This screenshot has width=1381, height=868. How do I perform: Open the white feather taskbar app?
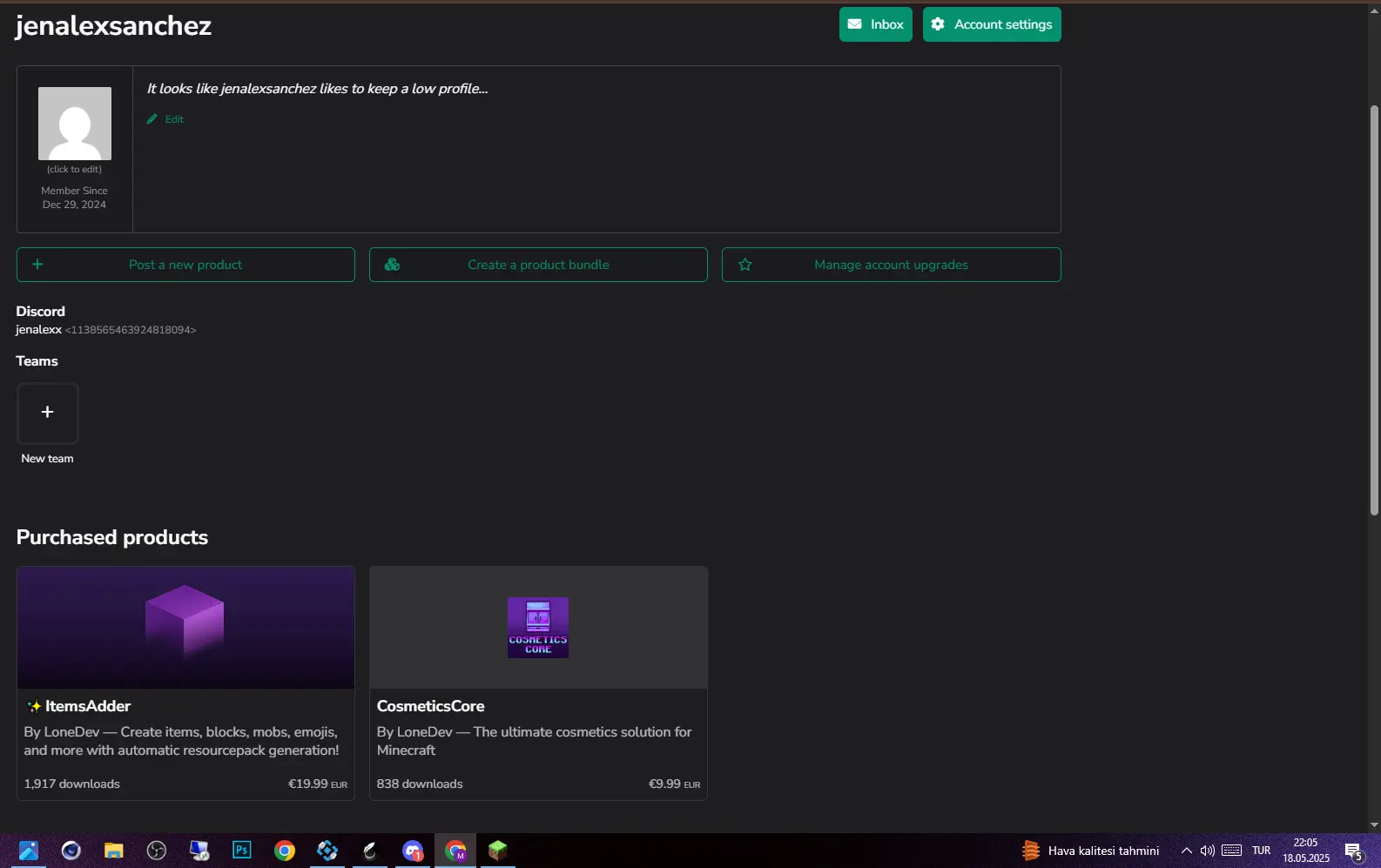[x=370, y=851]
